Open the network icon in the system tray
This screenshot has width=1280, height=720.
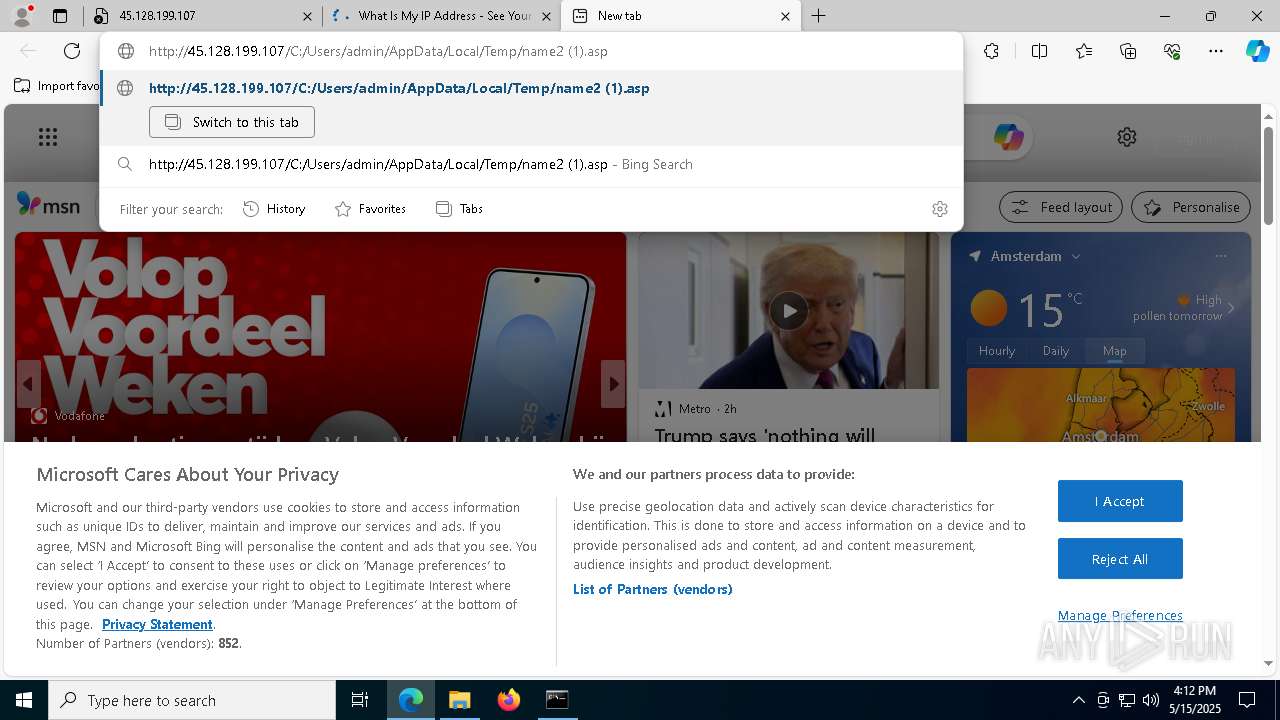click(1126, 700)
